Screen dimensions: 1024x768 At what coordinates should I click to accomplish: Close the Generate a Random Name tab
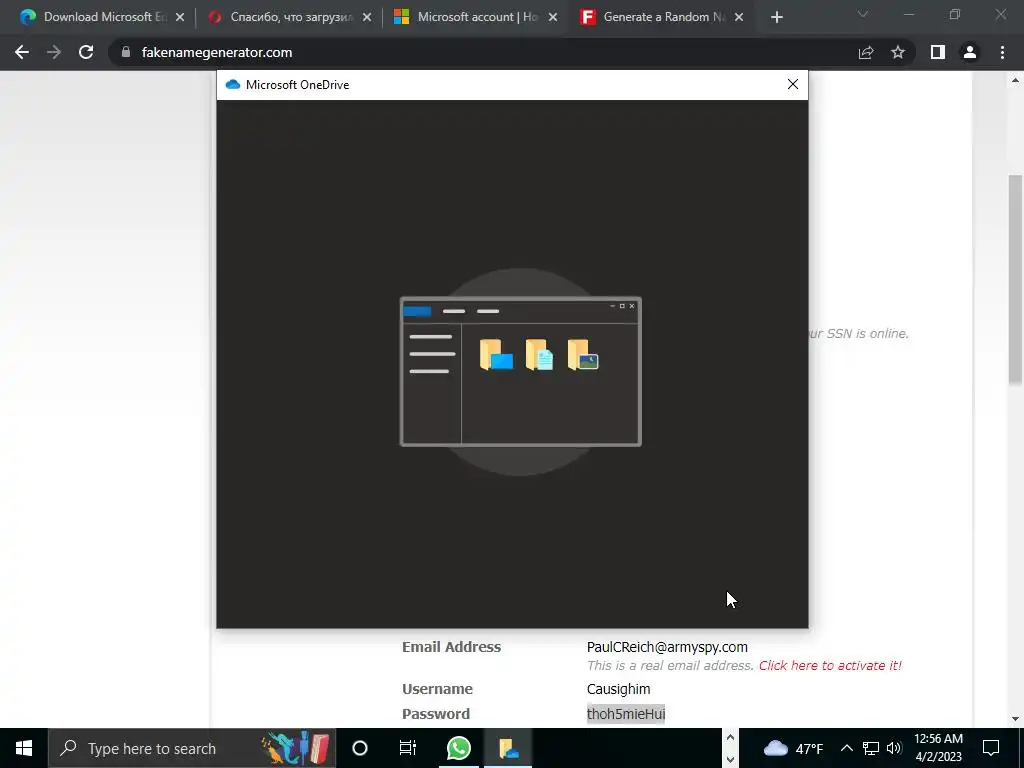coord(739,17)
